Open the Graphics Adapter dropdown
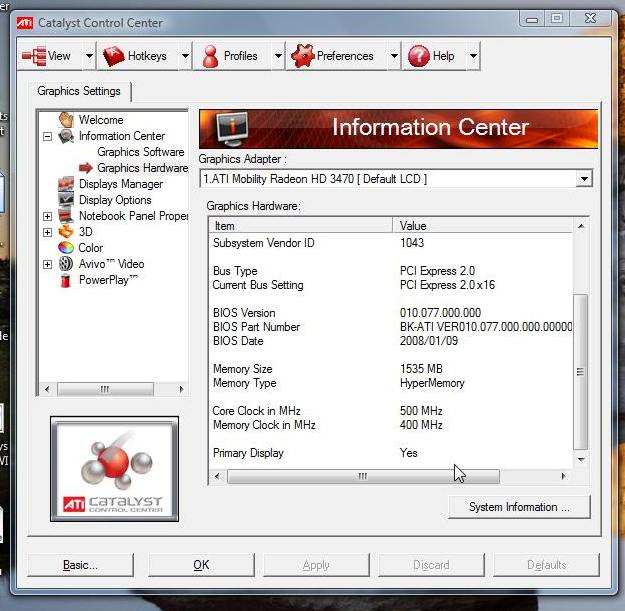The height and width of the screenshot is (611, 625). (x=584, y=179)
